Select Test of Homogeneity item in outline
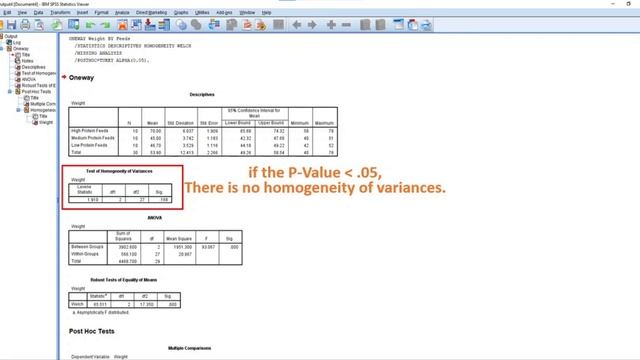Viewport: 640px width, 360px height. point(39,73)
